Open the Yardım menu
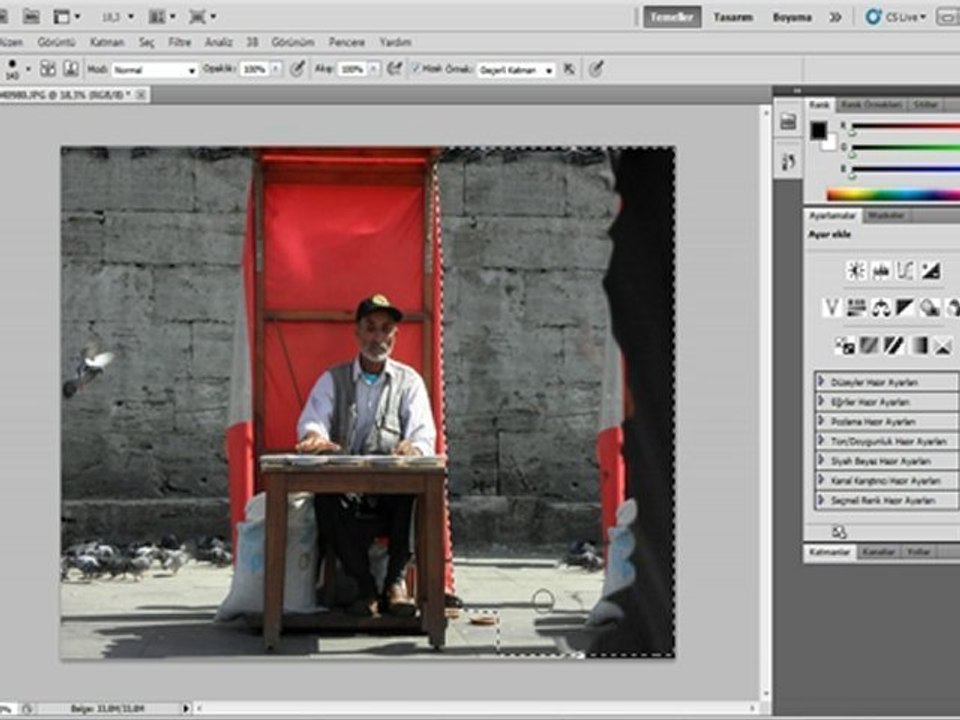Image resolution: width=960 pixels, height=720 pixels. (395, 42)
